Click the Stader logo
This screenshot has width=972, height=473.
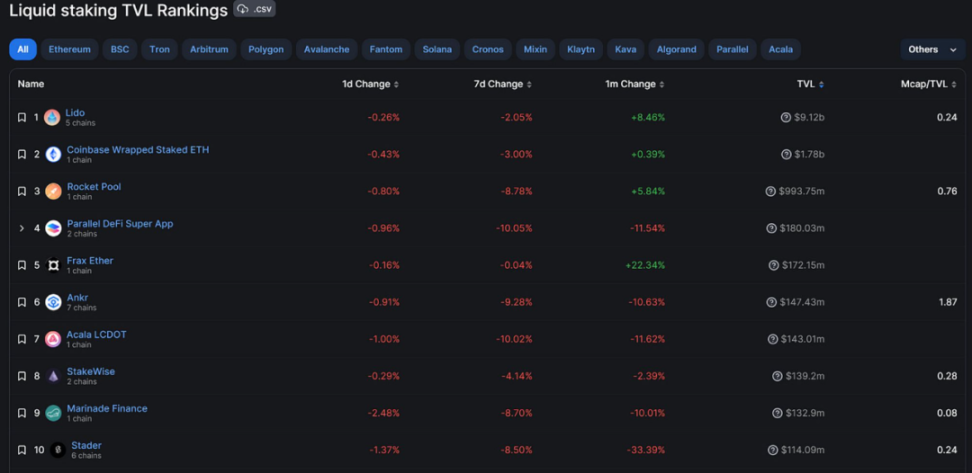tap(58, 450)
